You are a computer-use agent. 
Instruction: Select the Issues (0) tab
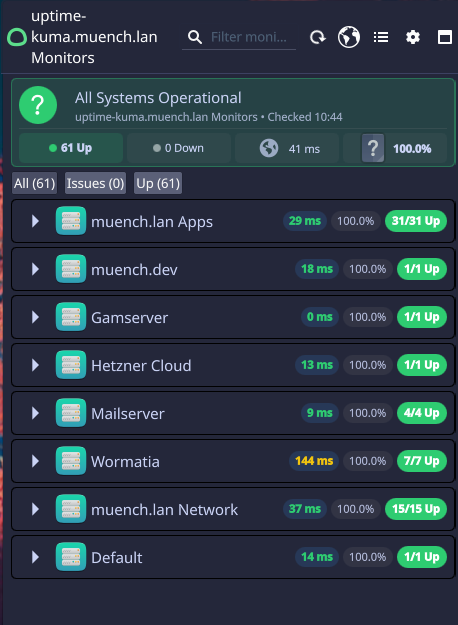[95, 183]
